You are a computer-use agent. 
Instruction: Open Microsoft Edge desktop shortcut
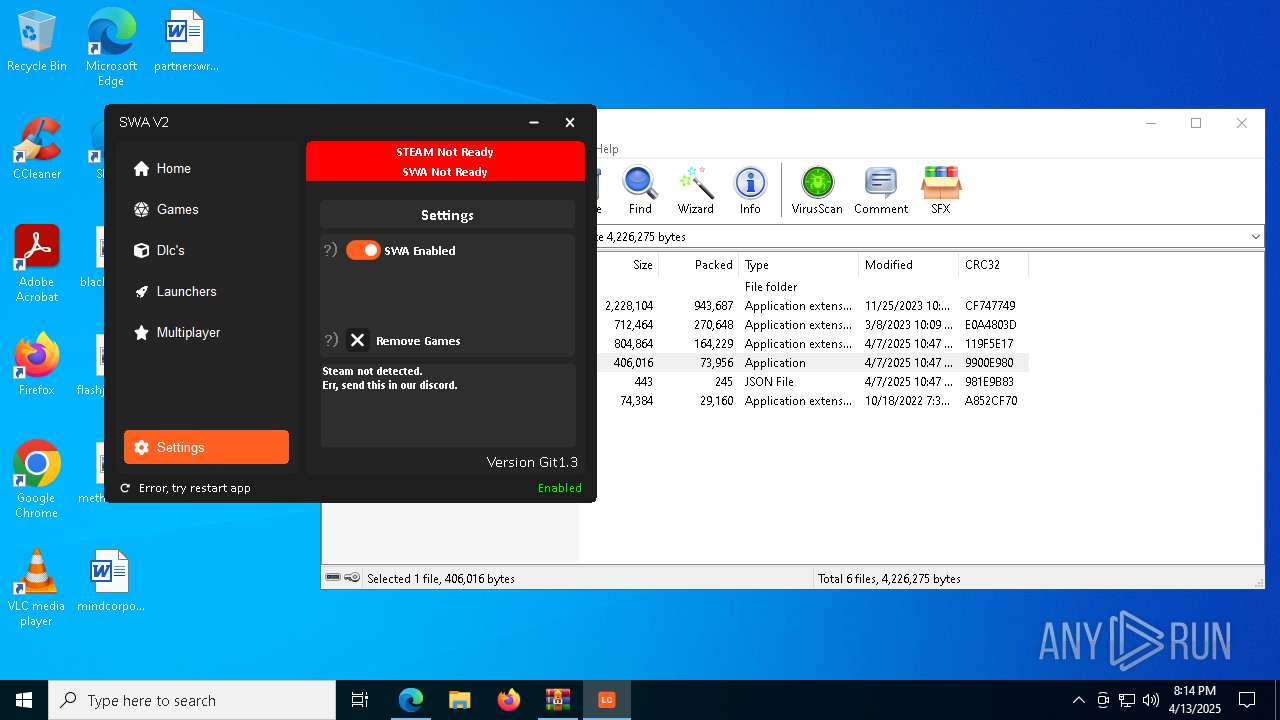(x=111, y=48)
